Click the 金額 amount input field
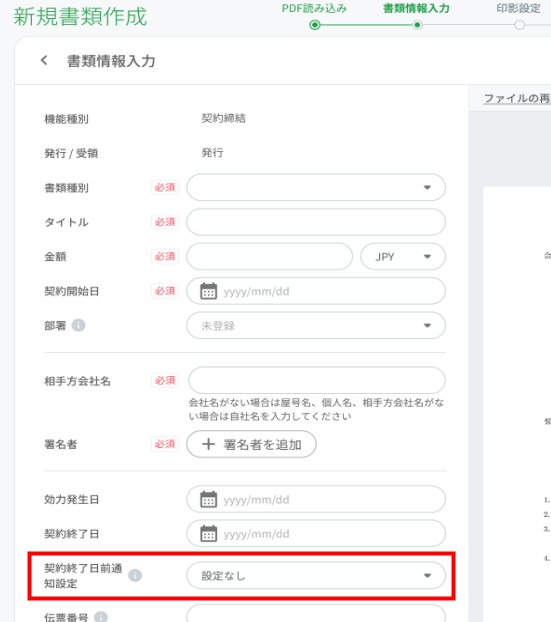Image resolution: width=551 pixels, height=622 pixels. click(x=269, y=257)
